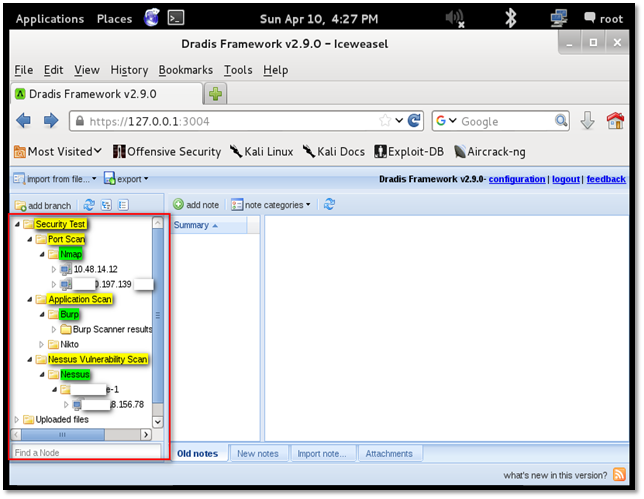Open the History menu

(x=129, y=70)
